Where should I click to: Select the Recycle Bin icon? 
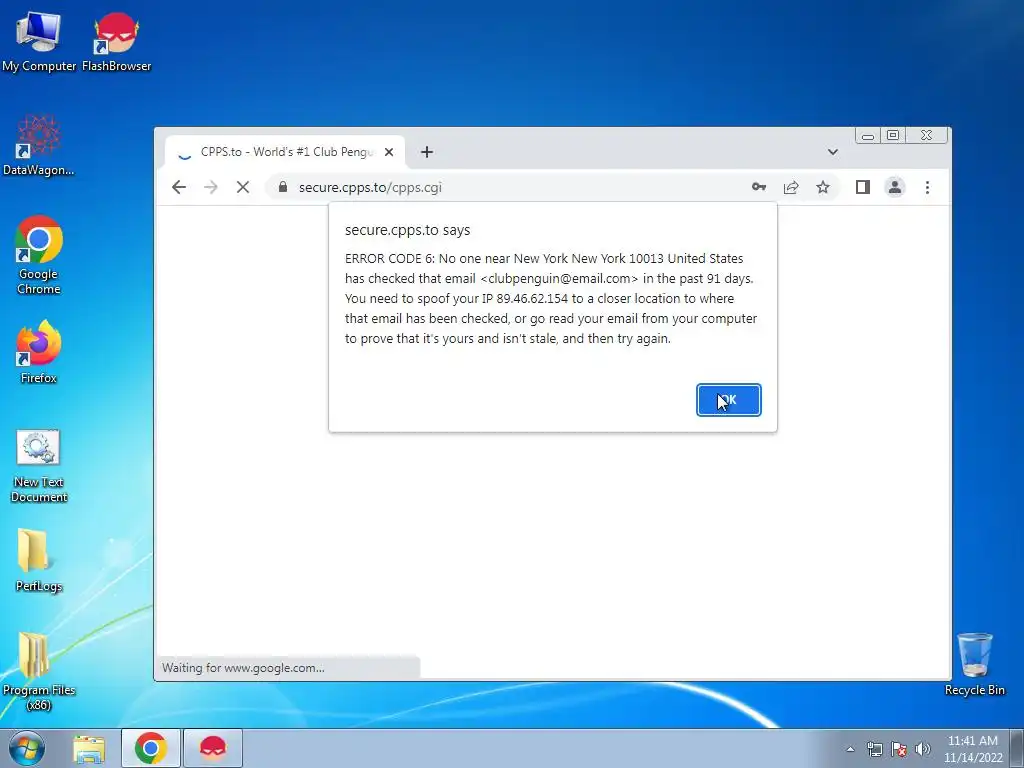[974, 664]
